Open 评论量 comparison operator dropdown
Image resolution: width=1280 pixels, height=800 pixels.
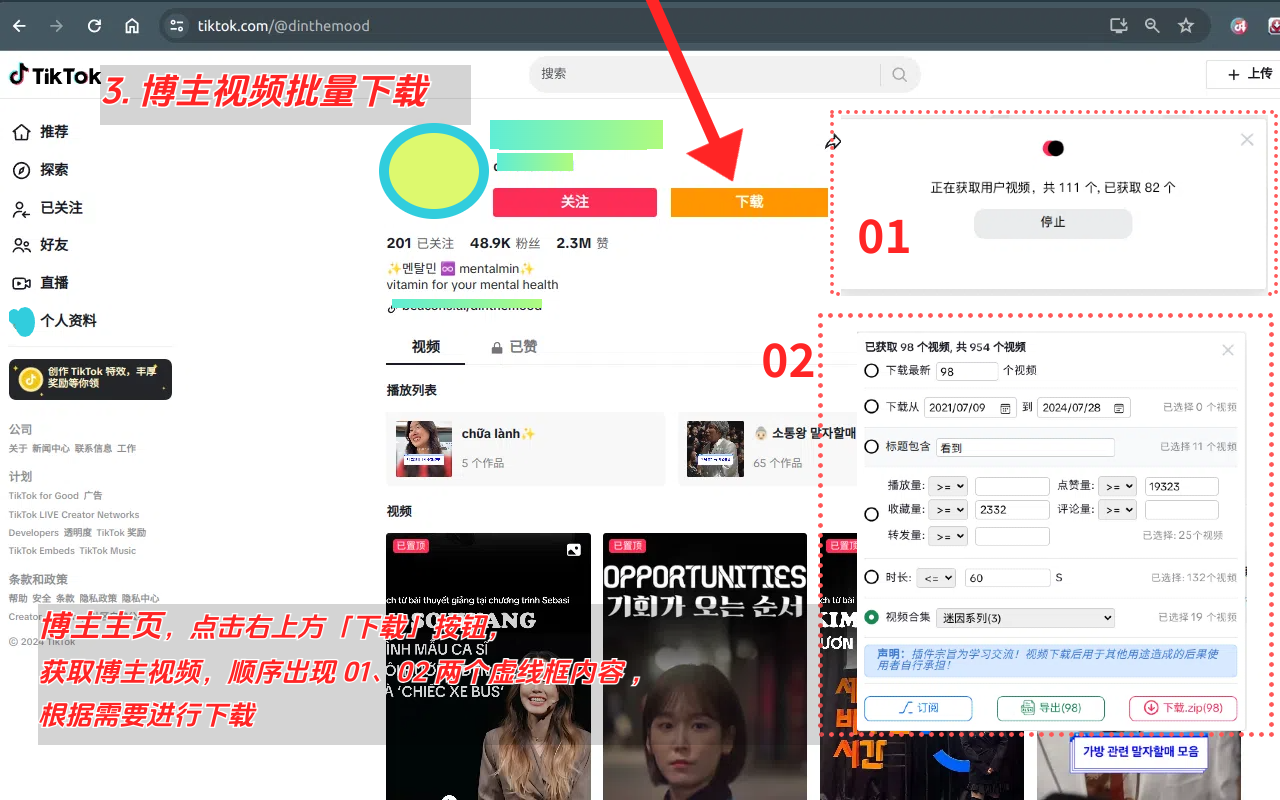[x=1117, y=510]
